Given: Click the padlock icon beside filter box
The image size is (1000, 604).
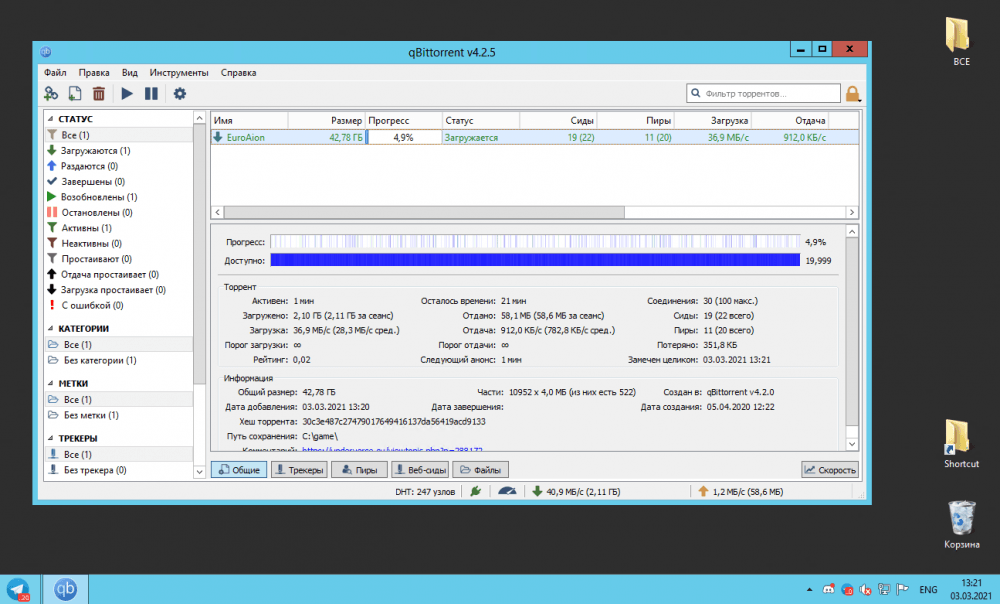Looking at the screenshot, I should pos(853,94).
